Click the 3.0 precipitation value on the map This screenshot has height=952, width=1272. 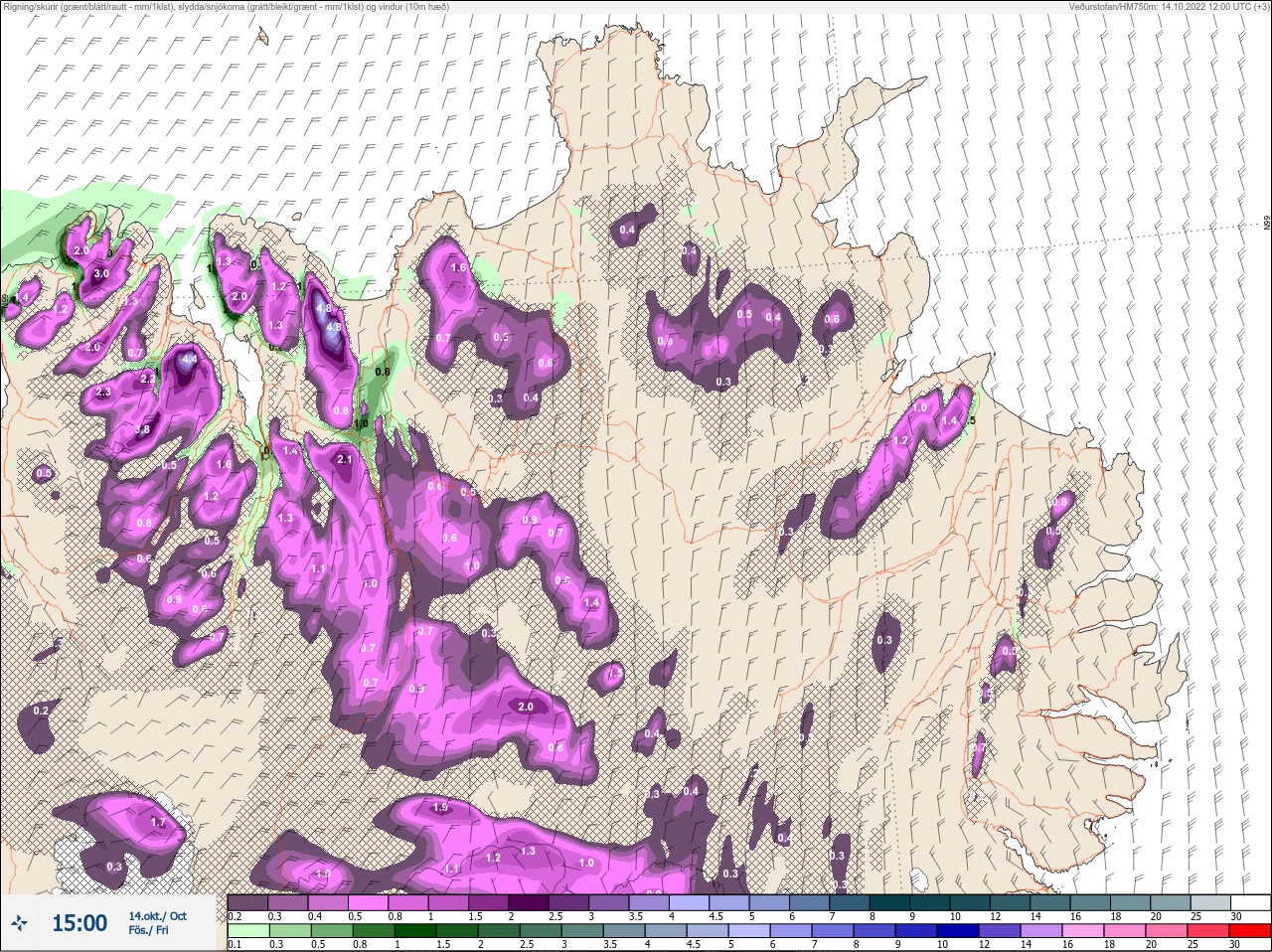tap(101, 273)
